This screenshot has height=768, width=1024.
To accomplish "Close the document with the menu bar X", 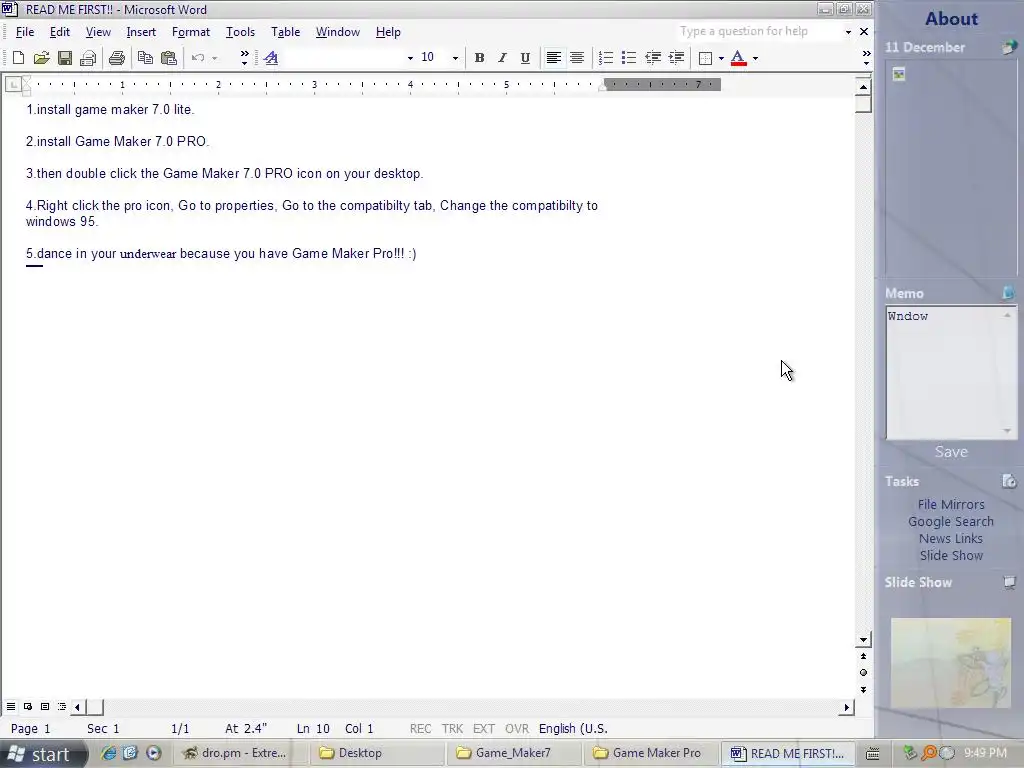I will pos(864,31).
